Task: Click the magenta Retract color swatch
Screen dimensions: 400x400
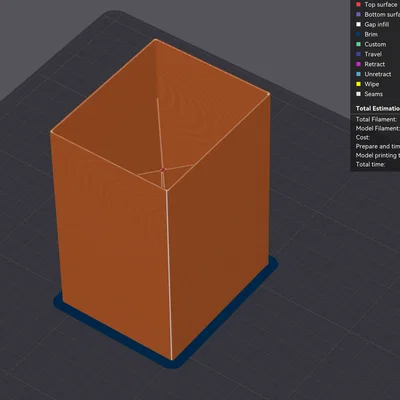Action: (x=358, y=64)
